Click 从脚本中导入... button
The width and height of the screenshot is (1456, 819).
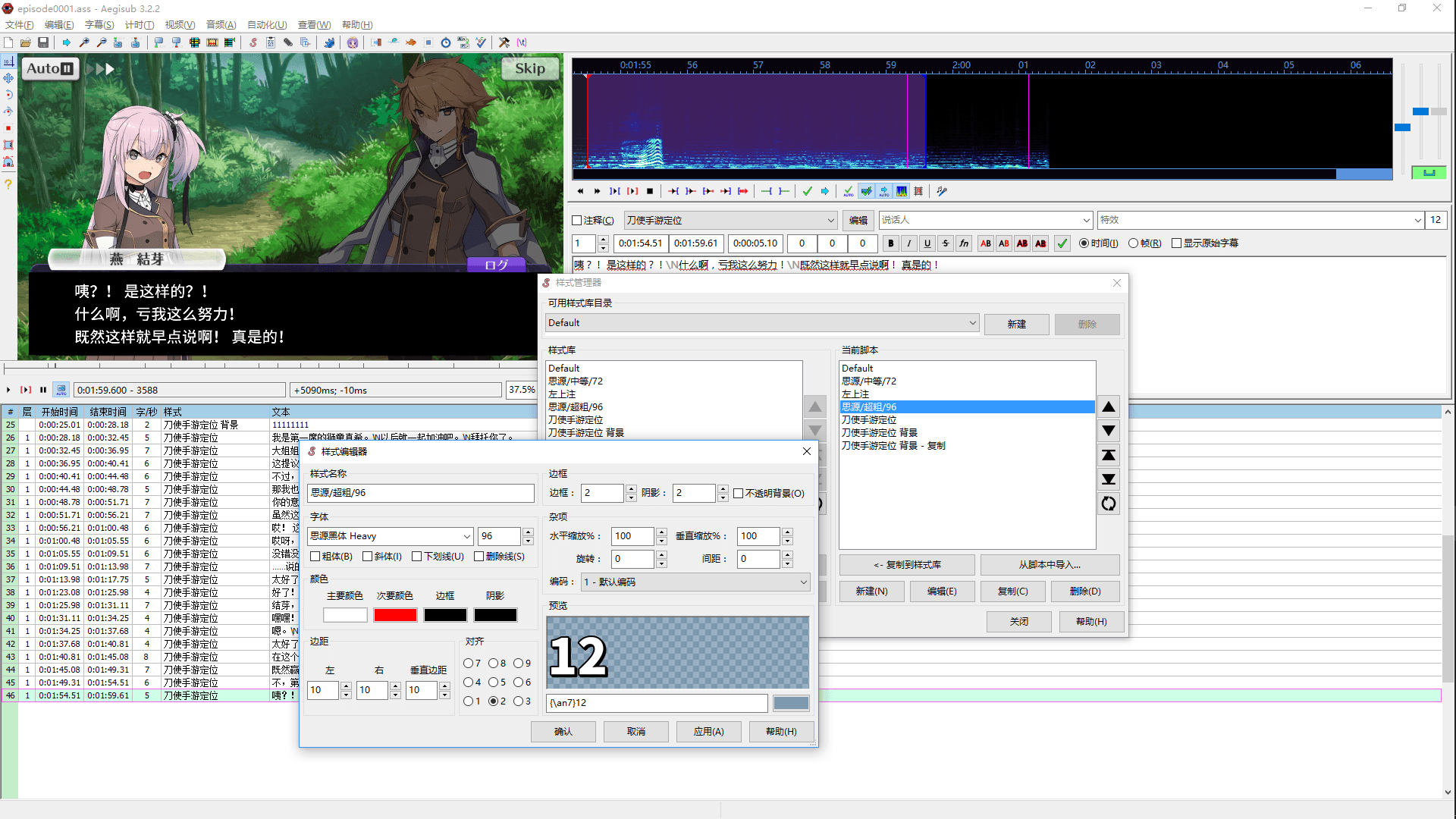[x=1050, y=565]
